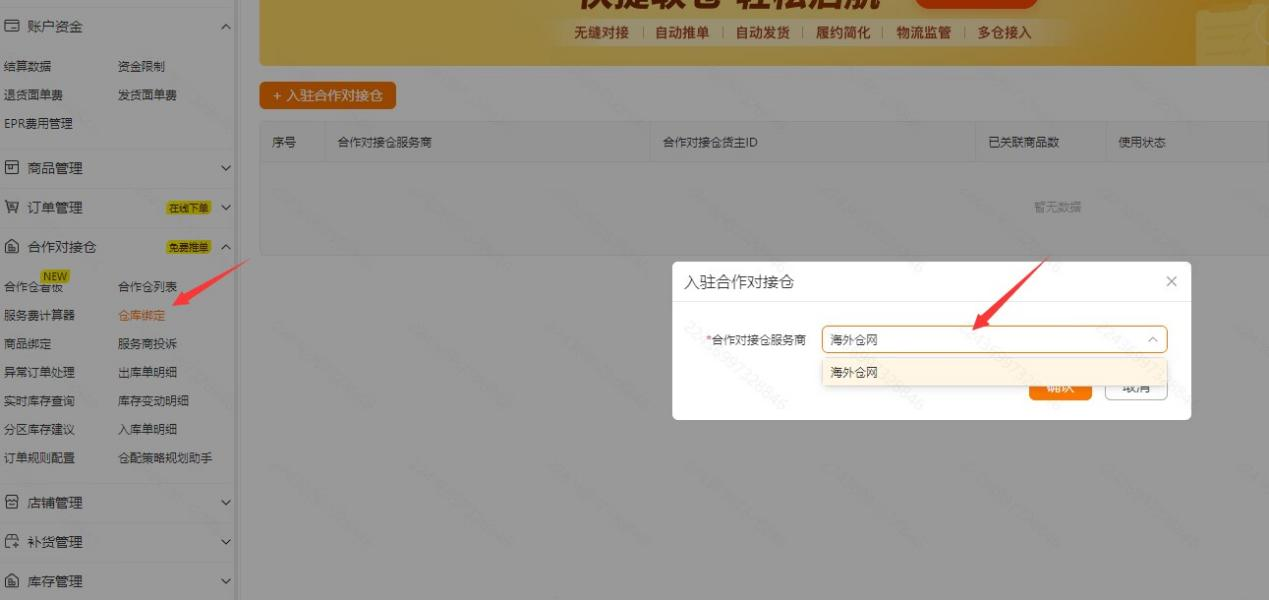The image size is (1269, 600).
Task: Click the orange + 入驻合作对接仓 button
Action: [328, 95]
